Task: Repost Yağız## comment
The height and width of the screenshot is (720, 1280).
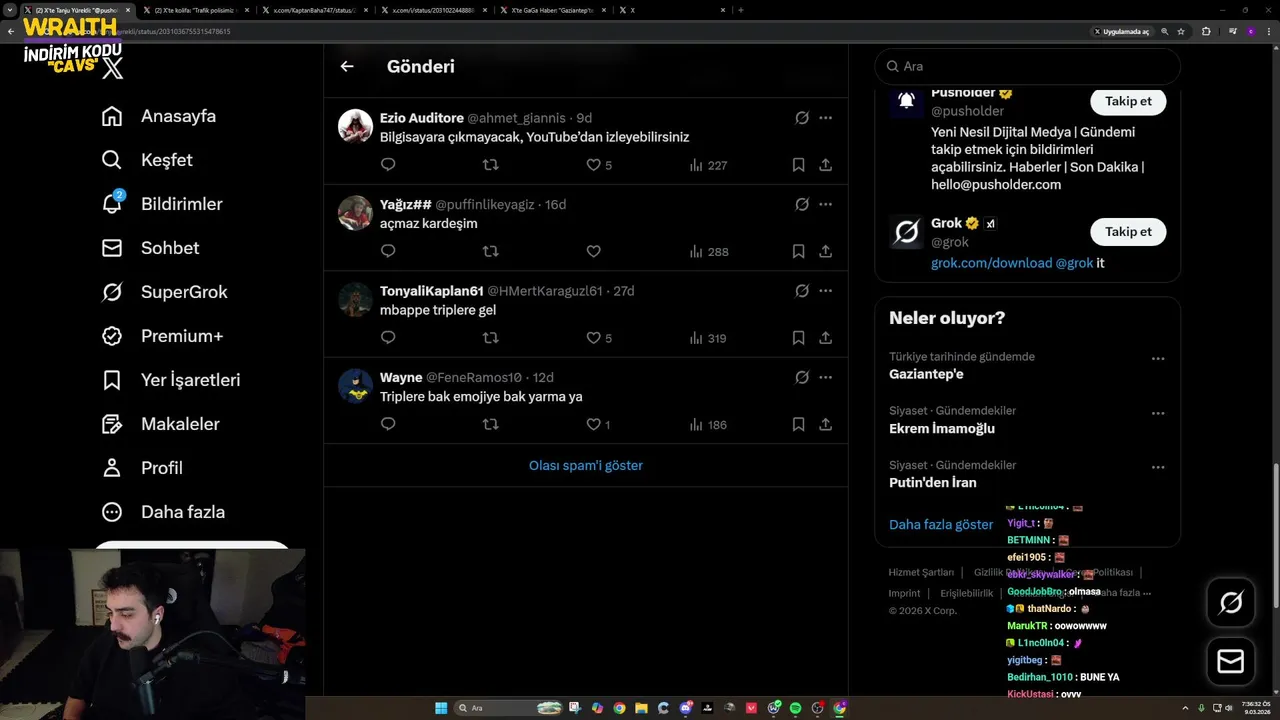Action: (x=490, y=252)
